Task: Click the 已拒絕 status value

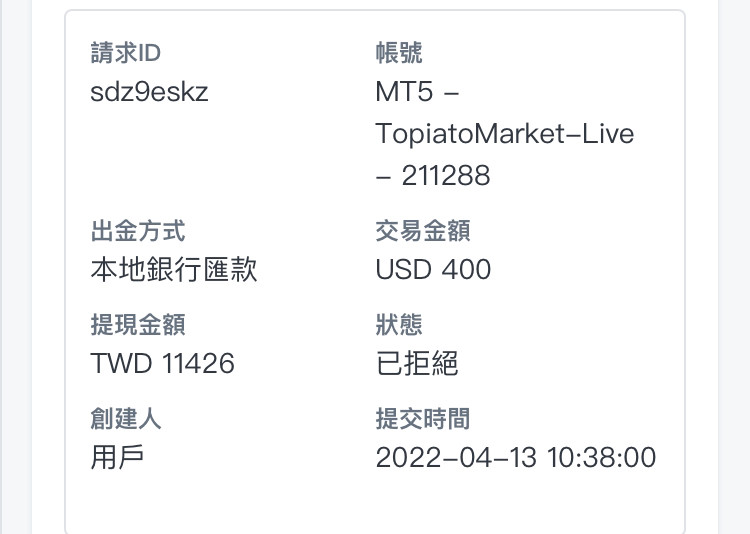Action: click(x=417, y=363)
